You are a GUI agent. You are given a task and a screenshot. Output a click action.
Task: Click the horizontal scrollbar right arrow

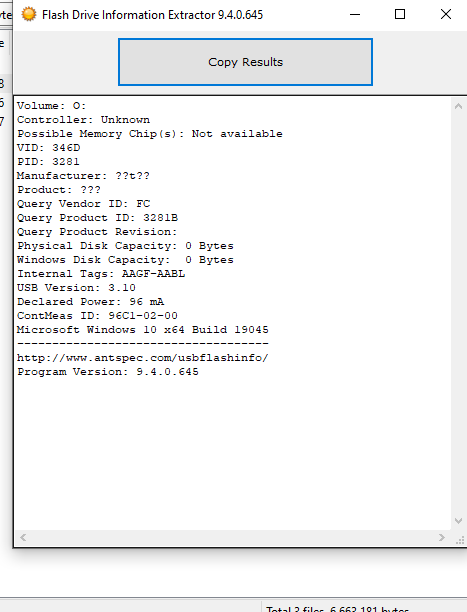(442, 537)
